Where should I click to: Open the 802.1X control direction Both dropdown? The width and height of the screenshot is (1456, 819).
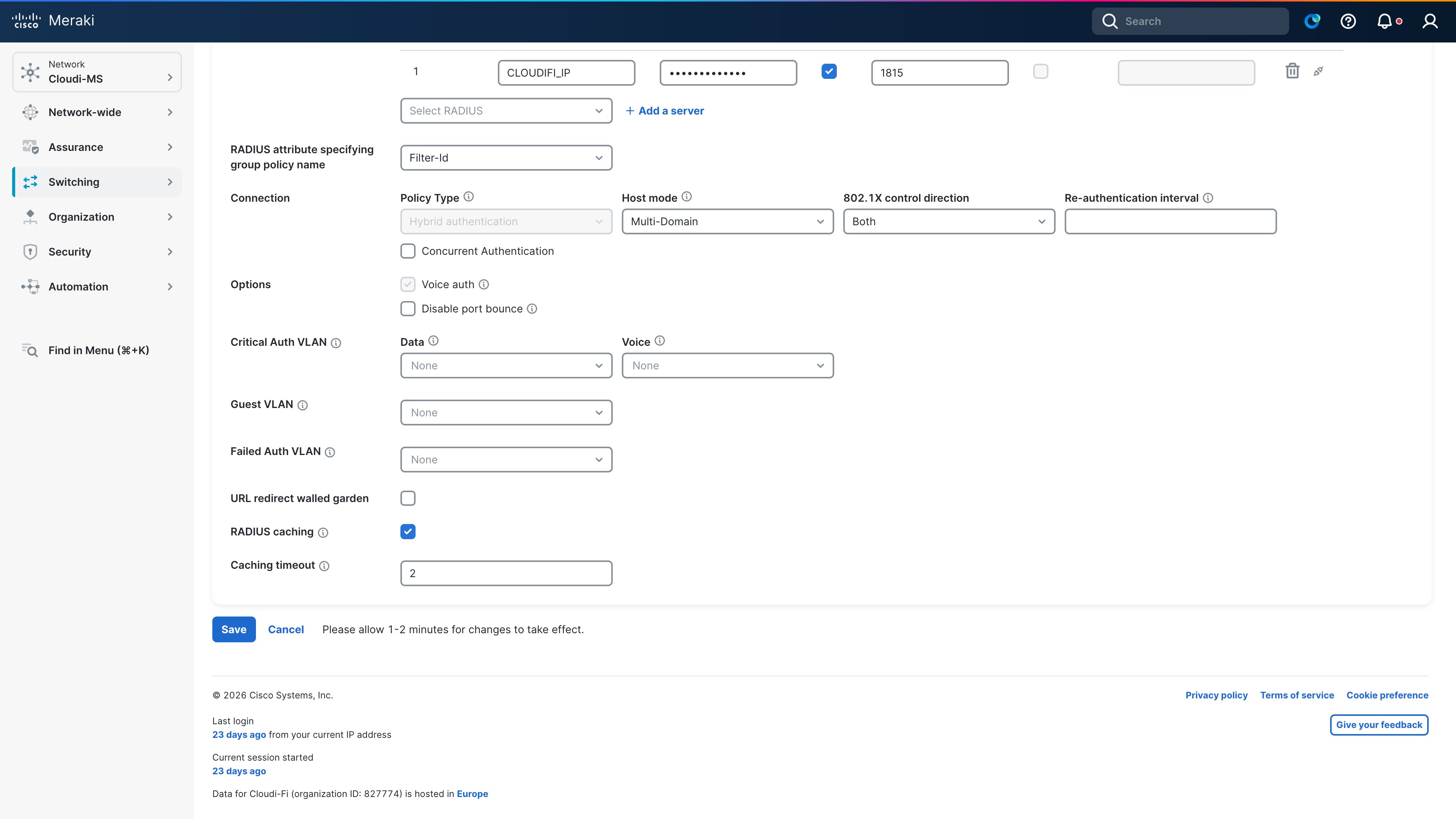click(x=949, y=221)
